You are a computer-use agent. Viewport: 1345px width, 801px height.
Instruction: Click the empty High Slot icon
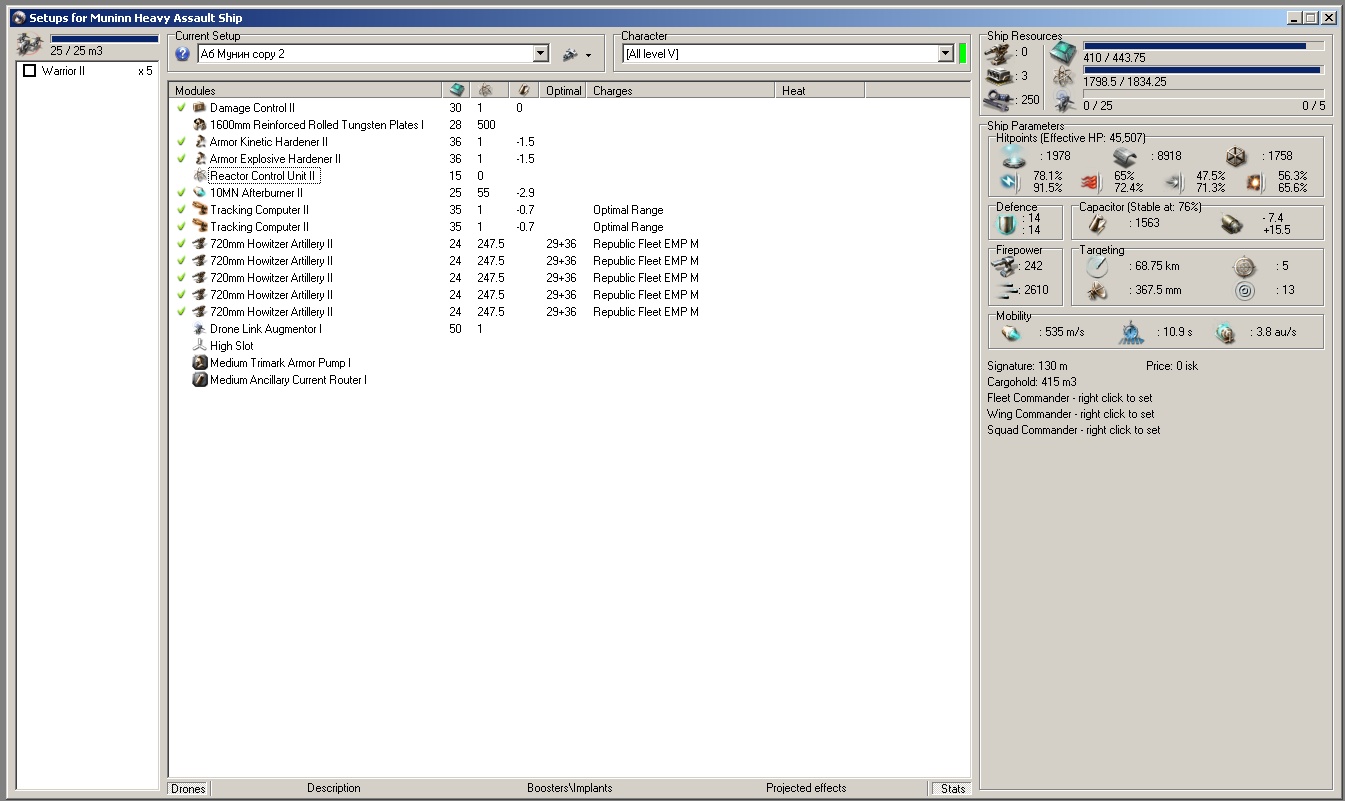click(x=199, y=346)
